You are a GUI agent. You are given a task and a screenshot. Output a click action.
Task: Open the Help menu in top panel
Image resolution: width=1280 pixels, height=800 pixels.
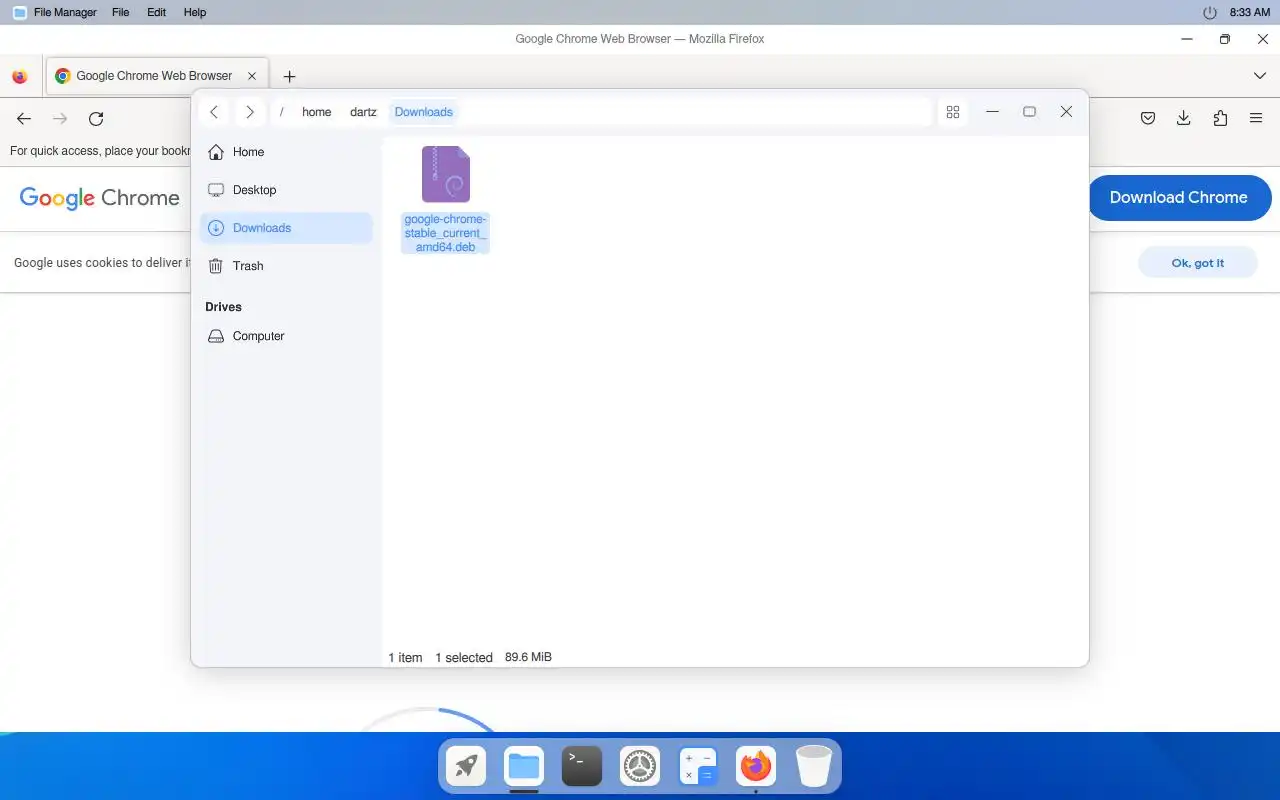[195, 12]
